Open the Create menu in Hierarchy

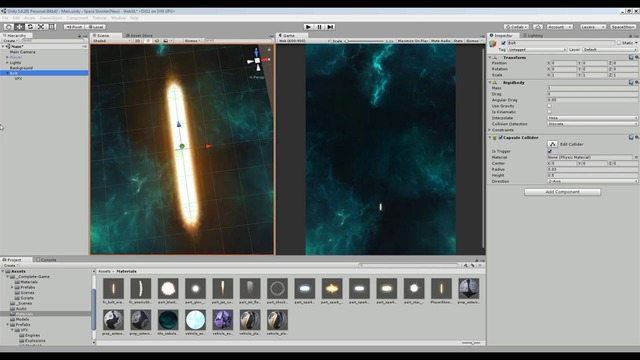click(x=10, y=41)
